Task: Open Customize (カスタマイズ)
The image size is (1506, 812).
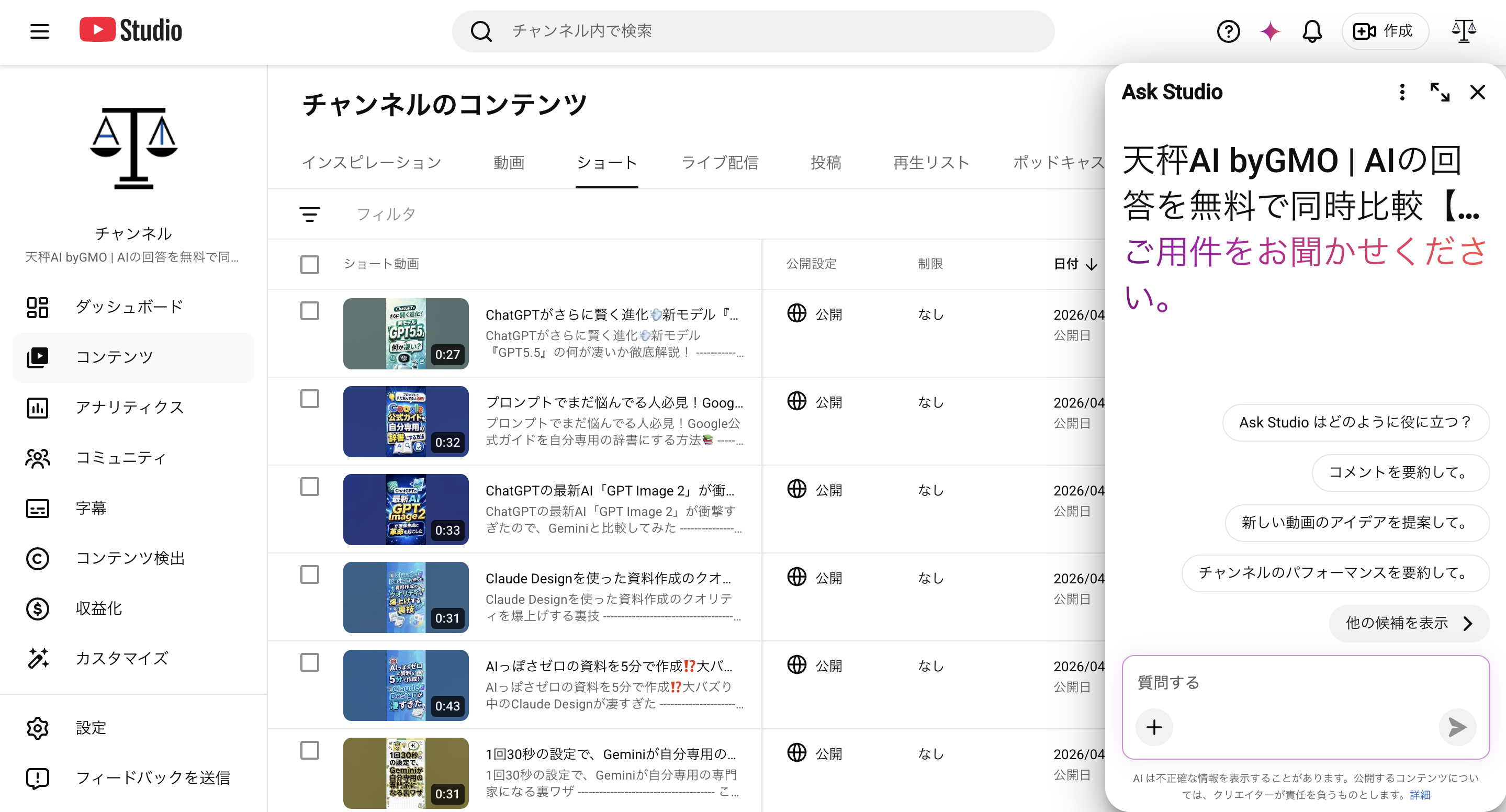Action: 133,659
